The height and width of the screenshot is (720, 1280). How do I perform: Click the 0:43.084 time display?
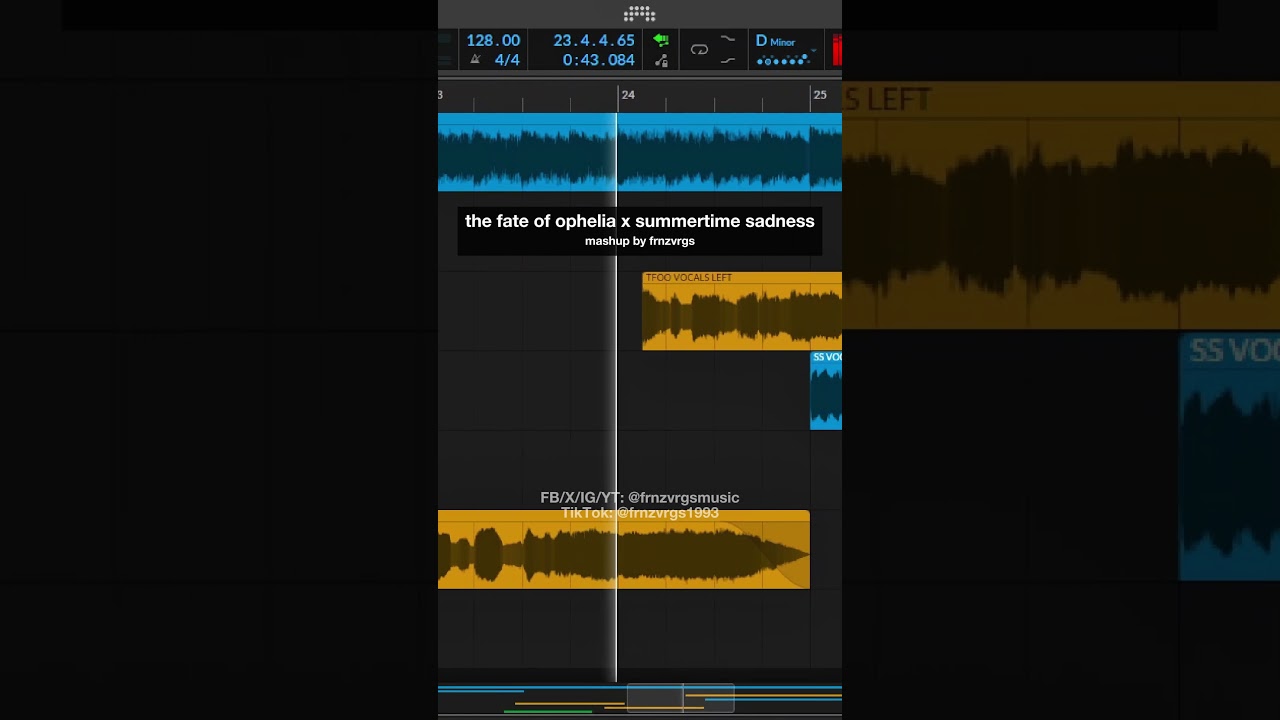click(598, 60)
